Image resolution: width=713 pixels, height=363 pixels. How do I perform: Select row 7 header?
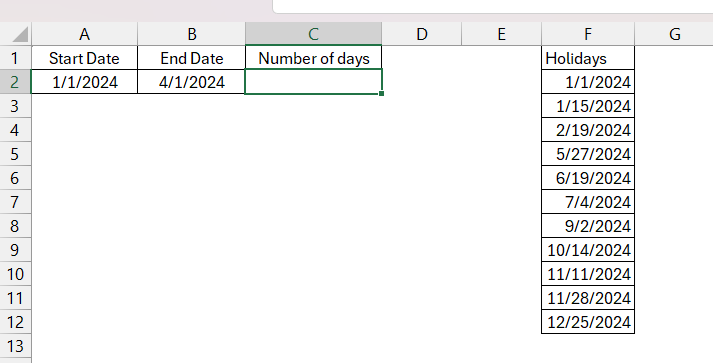(x=15, y=202)
